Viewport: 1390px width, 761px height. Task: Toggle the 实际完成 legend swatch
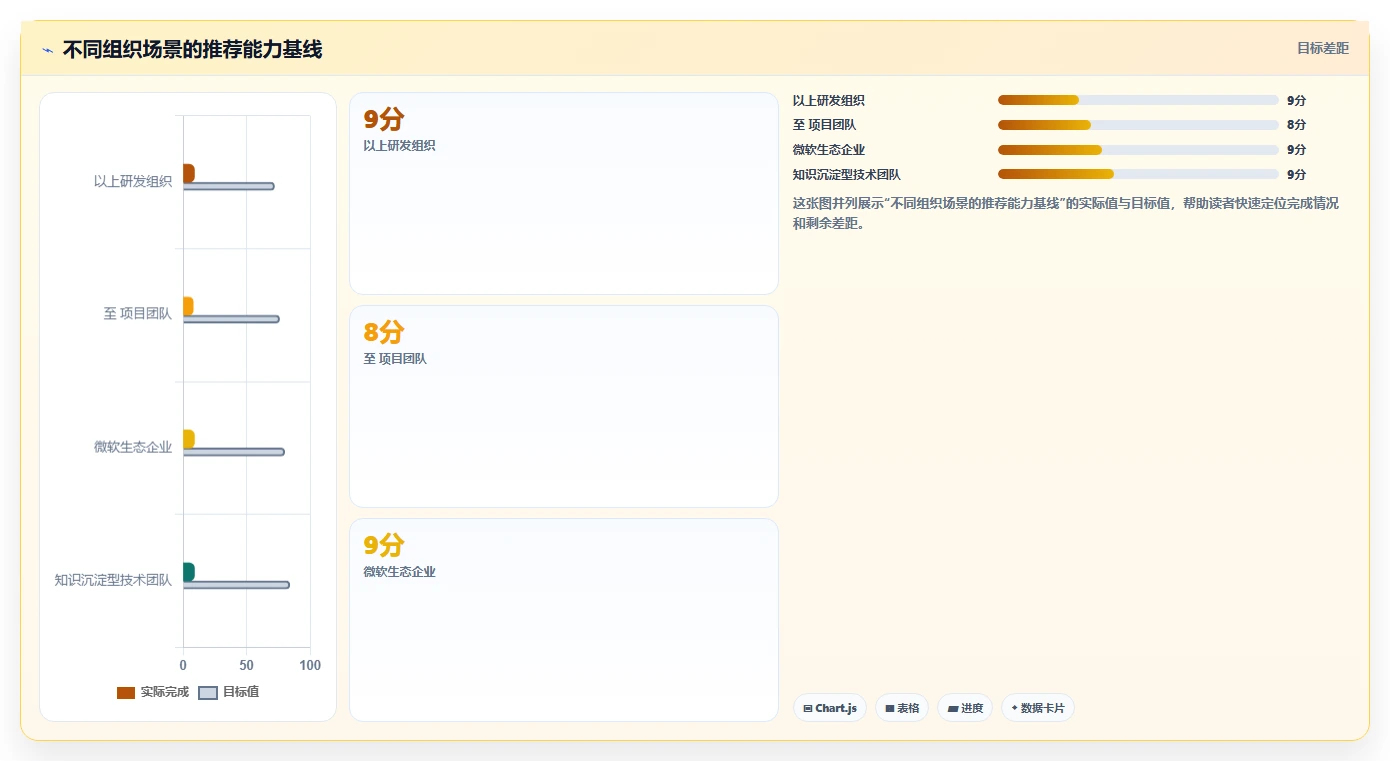click(x=126, y=693)
